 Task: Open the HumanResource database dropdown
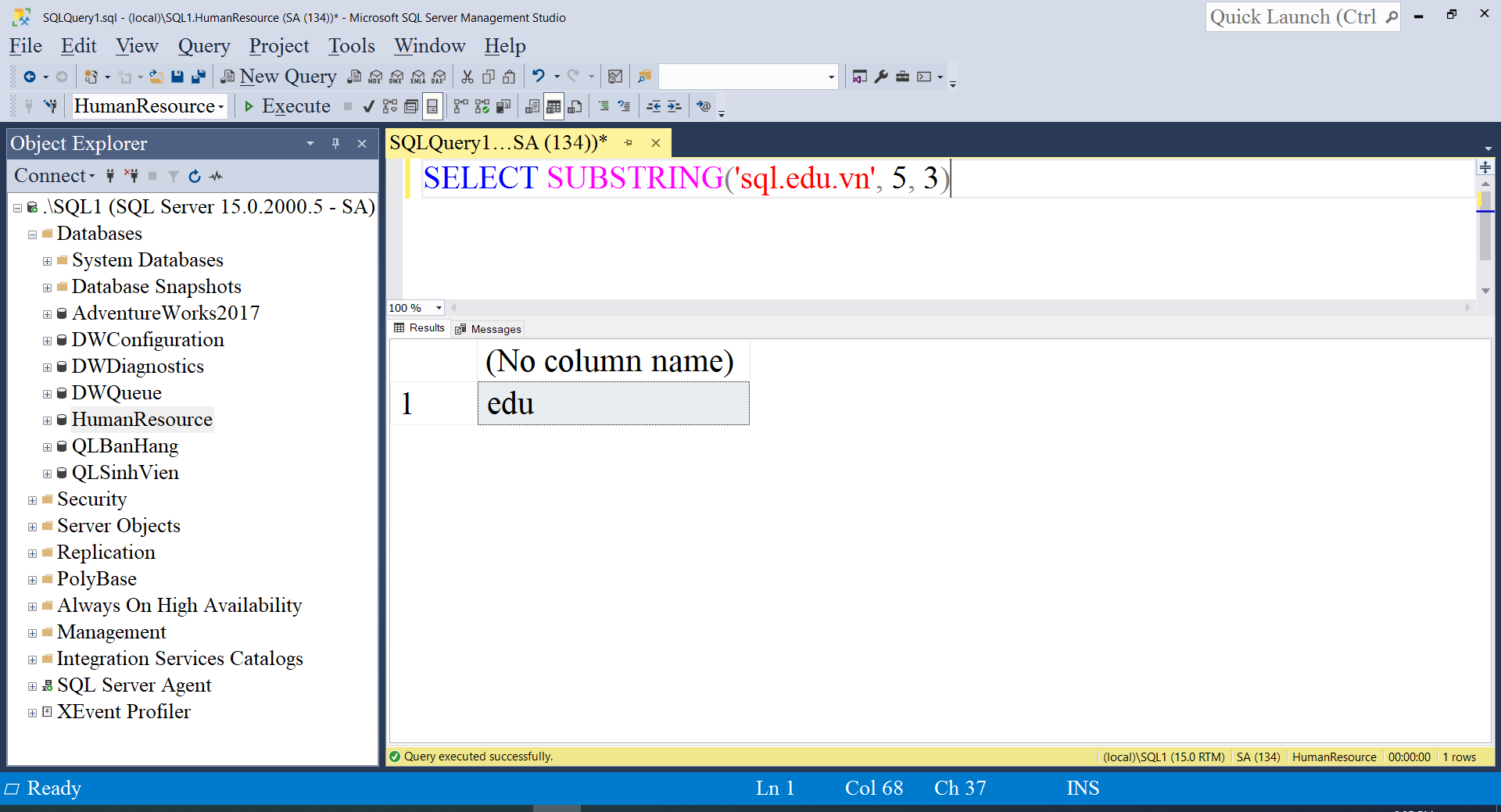[221, 106]
